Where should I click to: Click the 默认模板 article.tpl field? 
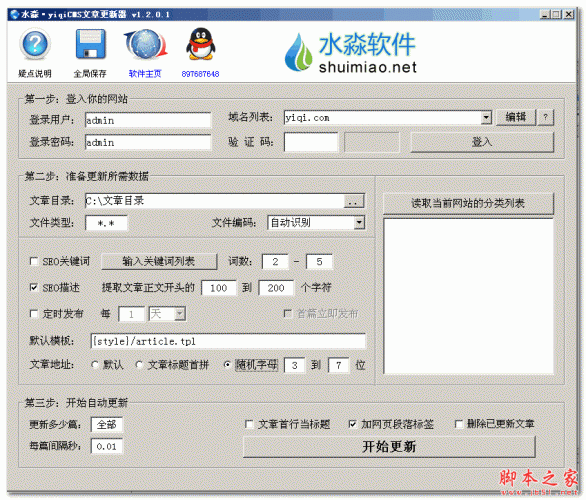coord(228,341)
